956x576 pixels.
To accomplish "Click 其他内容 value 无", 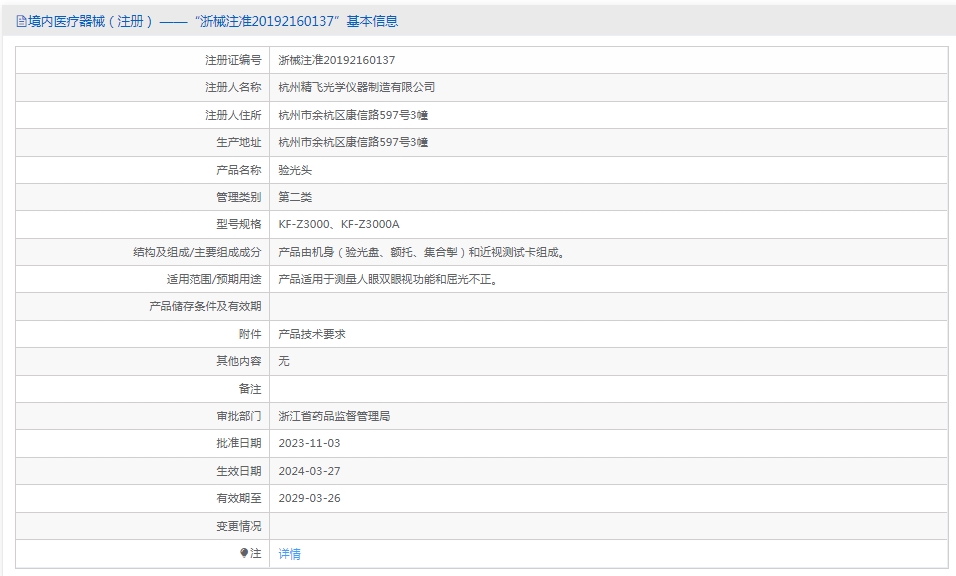I will (284, 361).
